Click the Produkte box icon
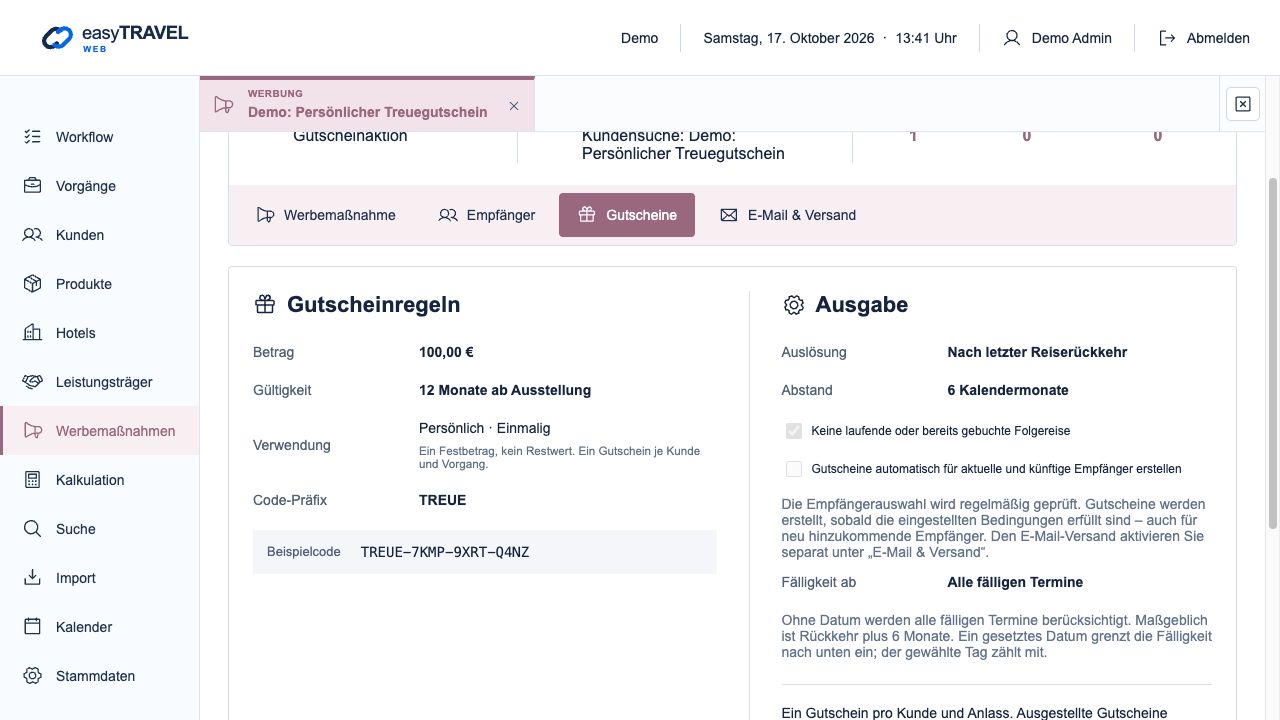1280x720 pixels. tap(33, 284)
